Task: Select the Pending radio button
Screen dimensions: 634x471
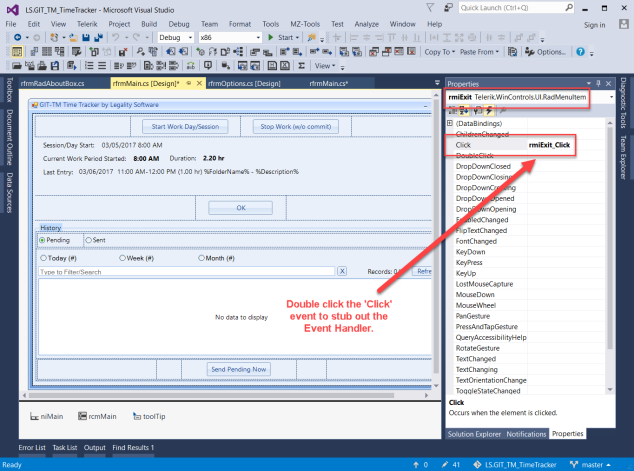Action: coord(42,240)
